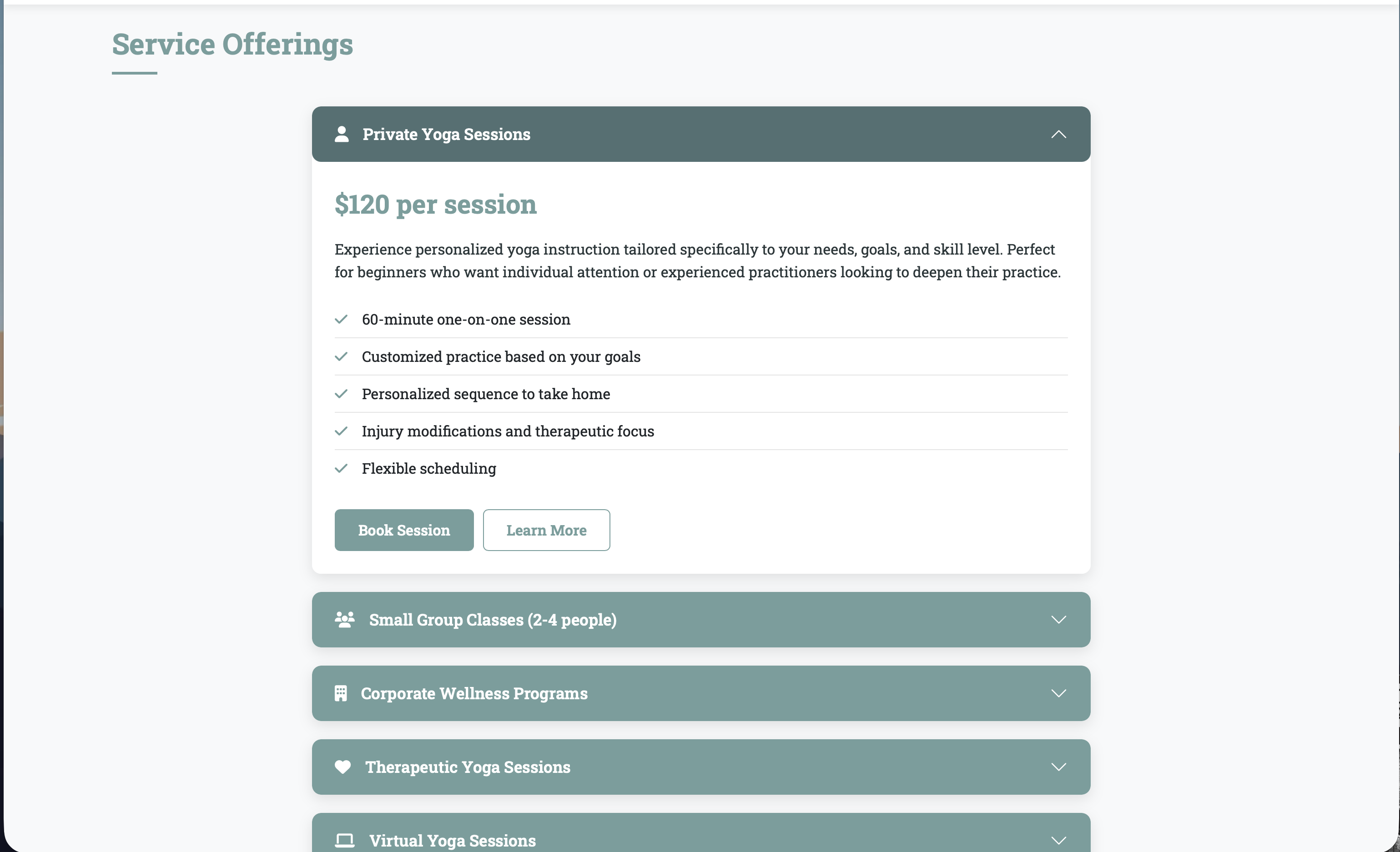Click the group icon for Small Group Classes

coord(344,620)
